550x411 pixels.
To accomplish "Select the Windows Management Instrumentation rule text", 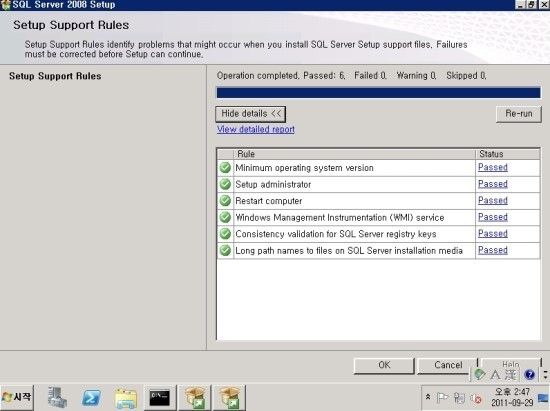I will [340, 218].
